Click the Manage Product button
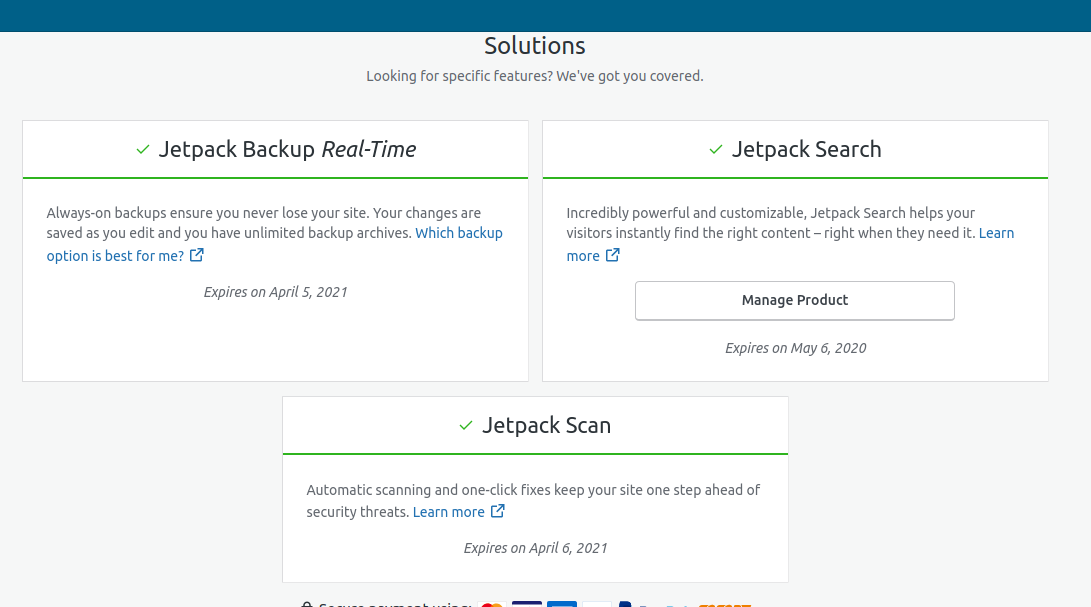The image size is (1091, 607). pyautogui.click(x=795, y=301)
